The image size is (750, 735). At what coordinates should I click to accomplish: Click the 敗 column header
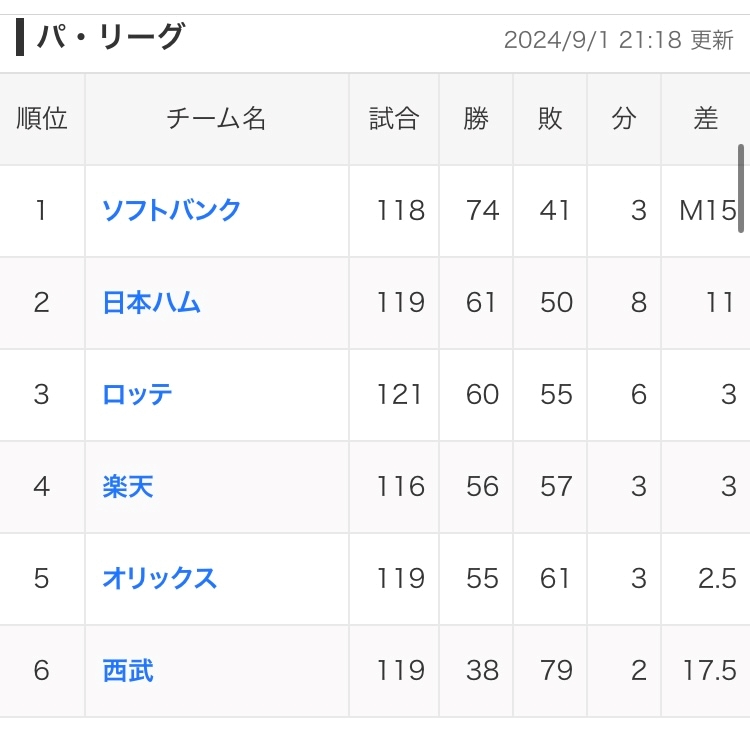550,119
